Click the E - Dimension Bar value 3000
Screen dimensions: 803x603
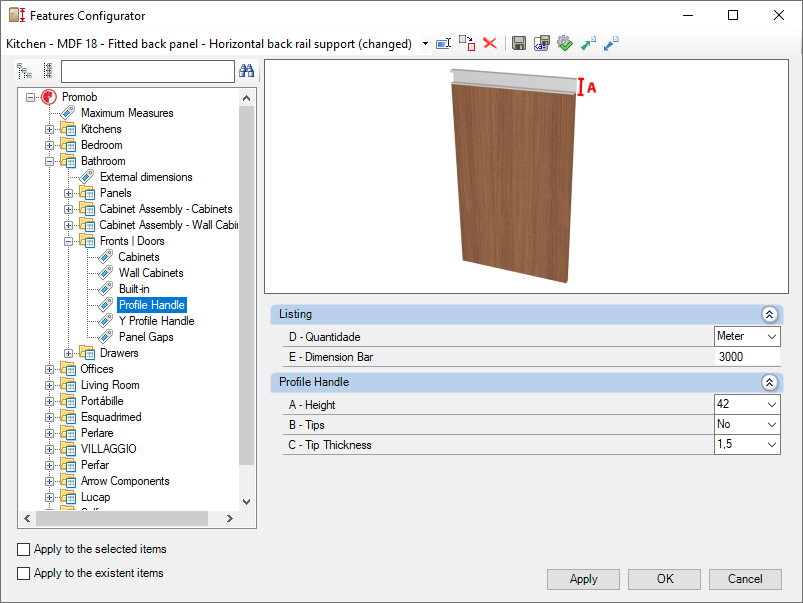[x=747, y=357]
